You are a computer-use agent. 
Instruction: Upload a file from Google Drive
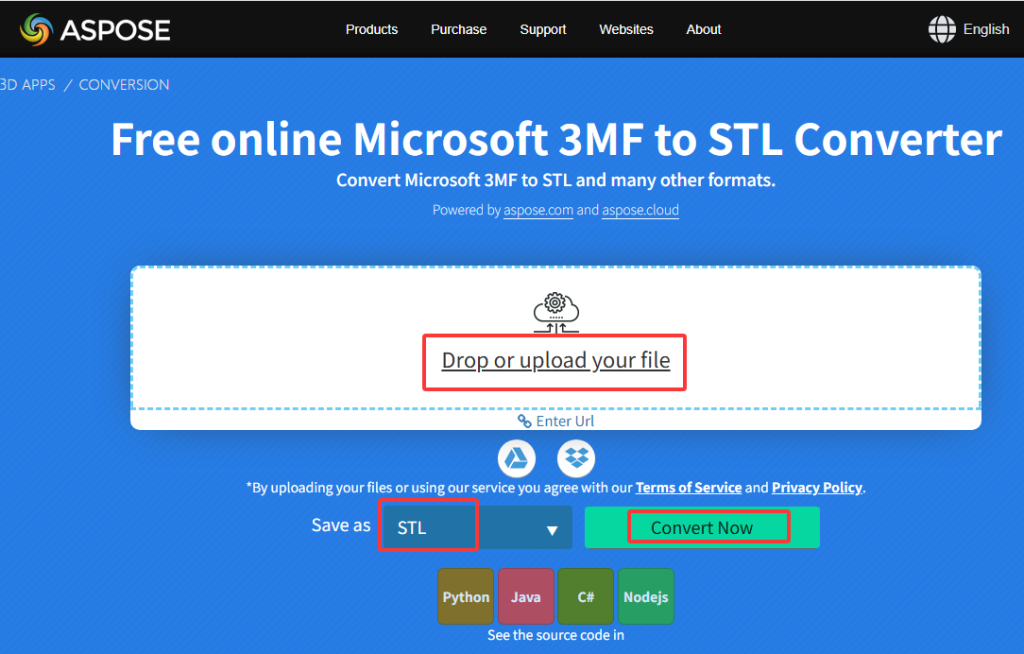(516, 459)
